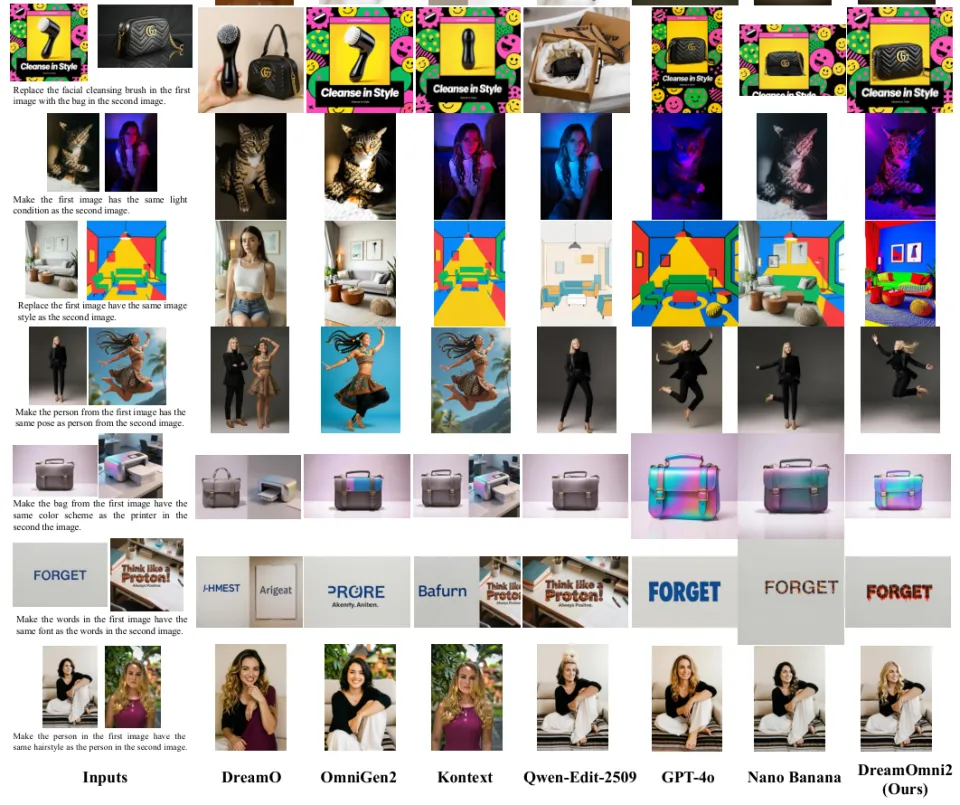Screen dimensions: 960x805
Task: Select Qwen-Edit's open cardboard box result
Action: tap(576, 60)
